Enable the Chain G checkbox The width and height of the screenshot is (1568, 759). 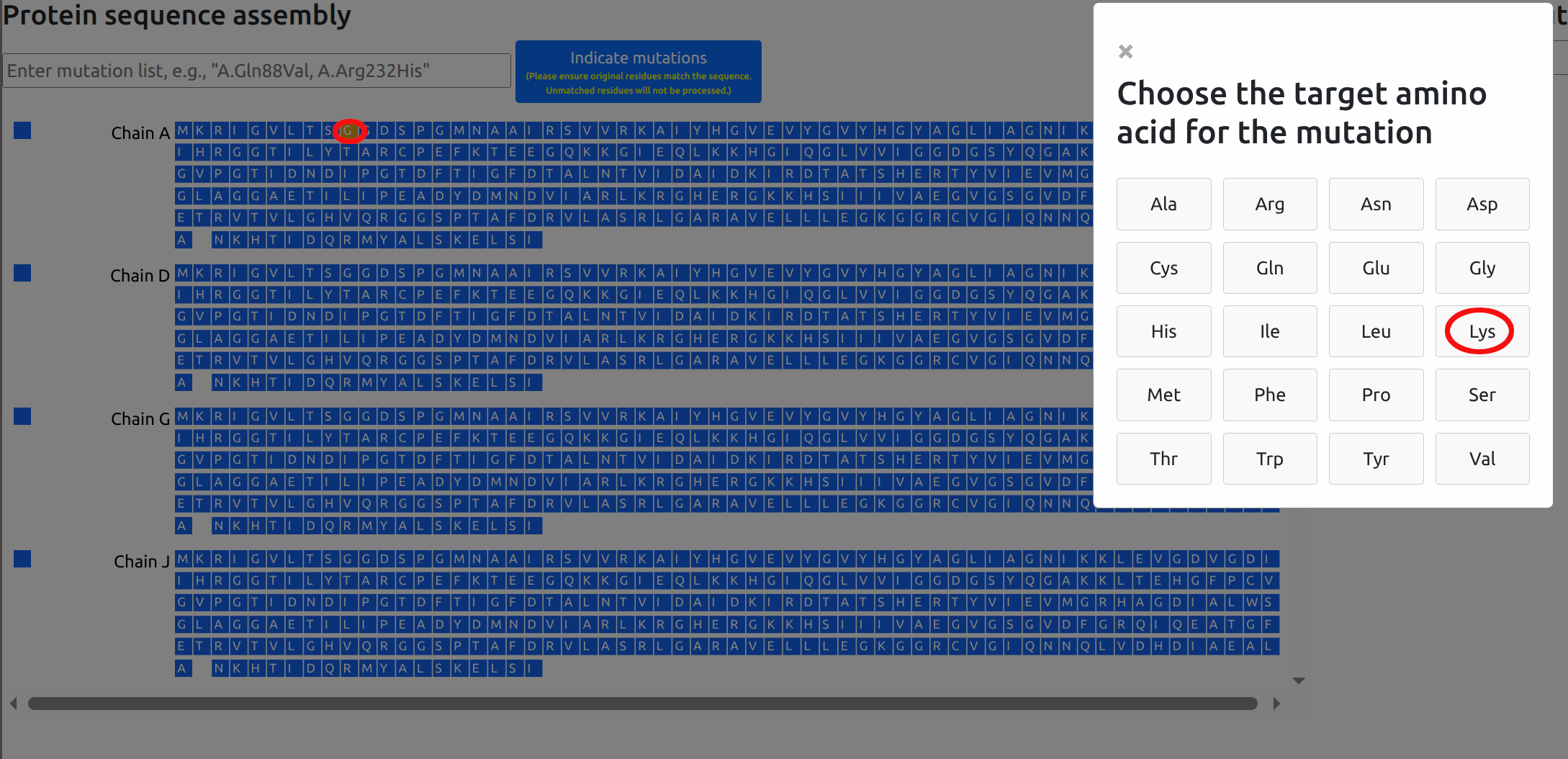click(22, 416)
